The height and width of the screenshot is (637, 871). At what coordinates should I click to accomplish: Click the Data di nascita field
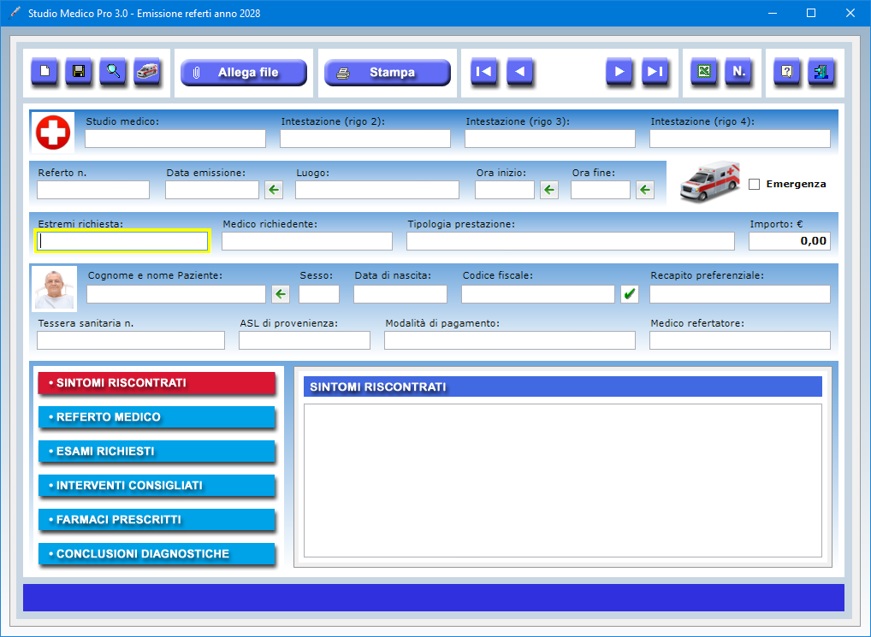click(x=400, y=294)
